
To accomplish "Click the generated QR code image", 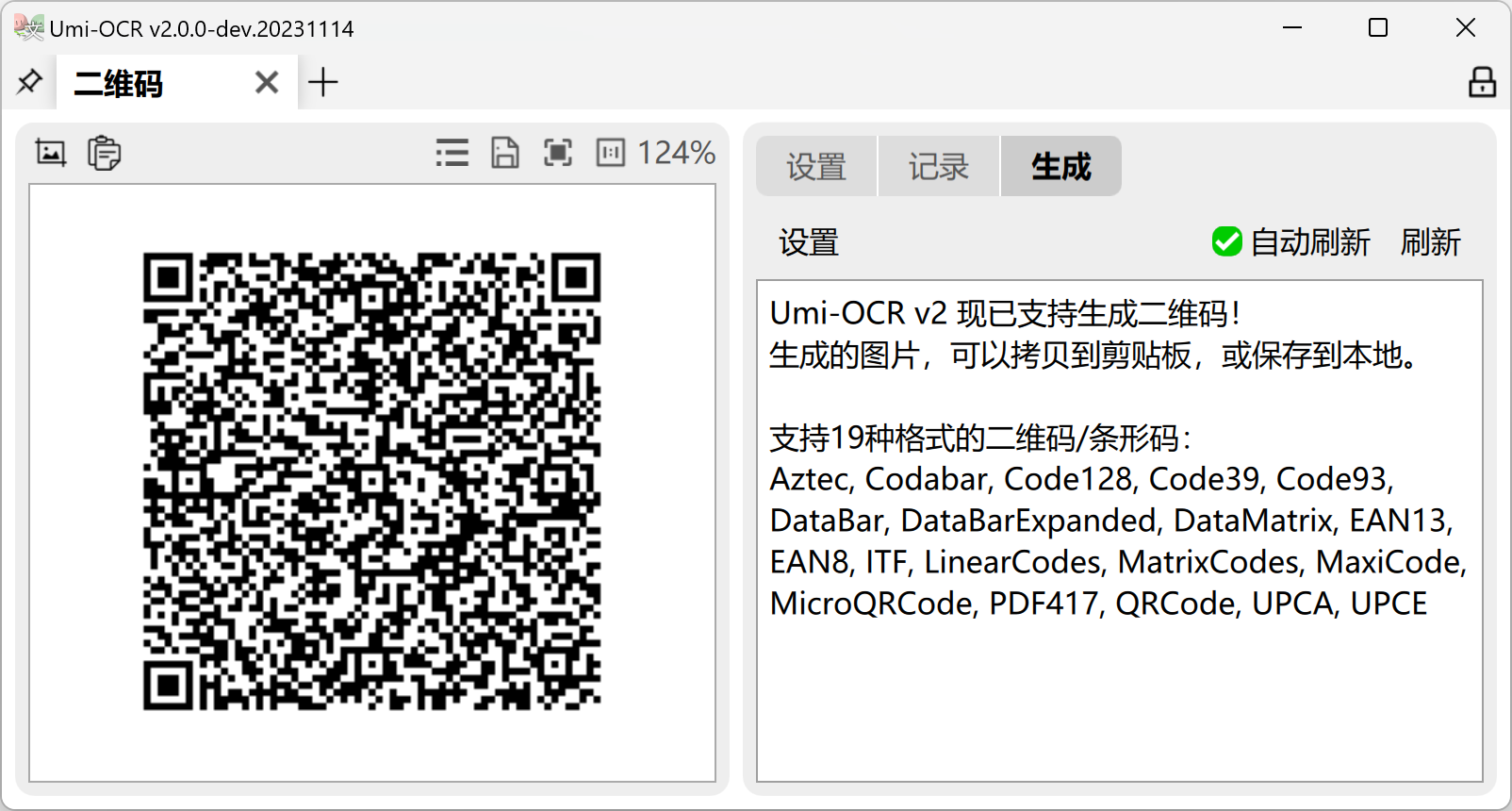I will (372, 481).
